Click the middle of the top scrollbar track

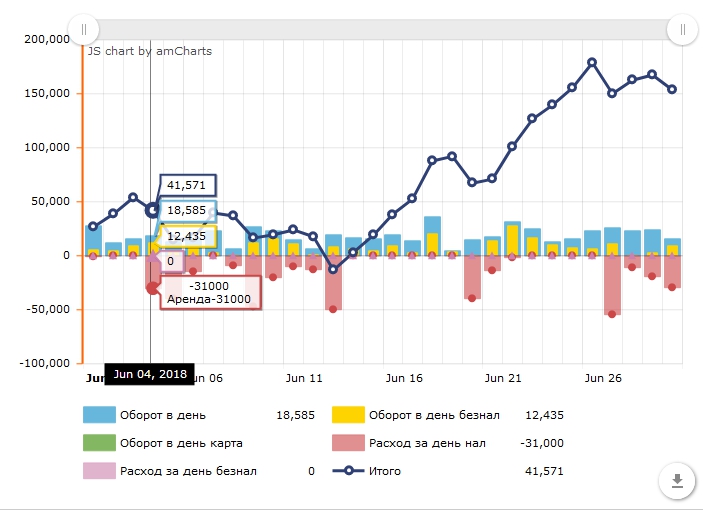click(x=382, y=29)
